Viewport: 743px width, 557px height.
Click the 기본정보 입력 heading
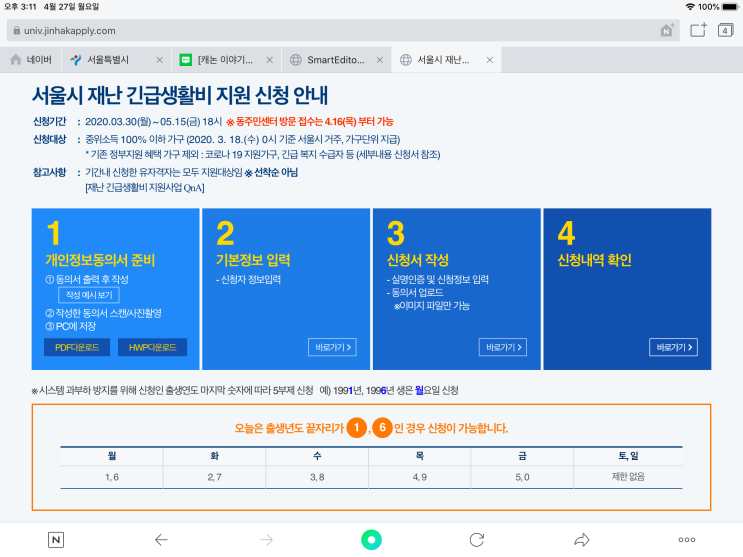point(253,260)
